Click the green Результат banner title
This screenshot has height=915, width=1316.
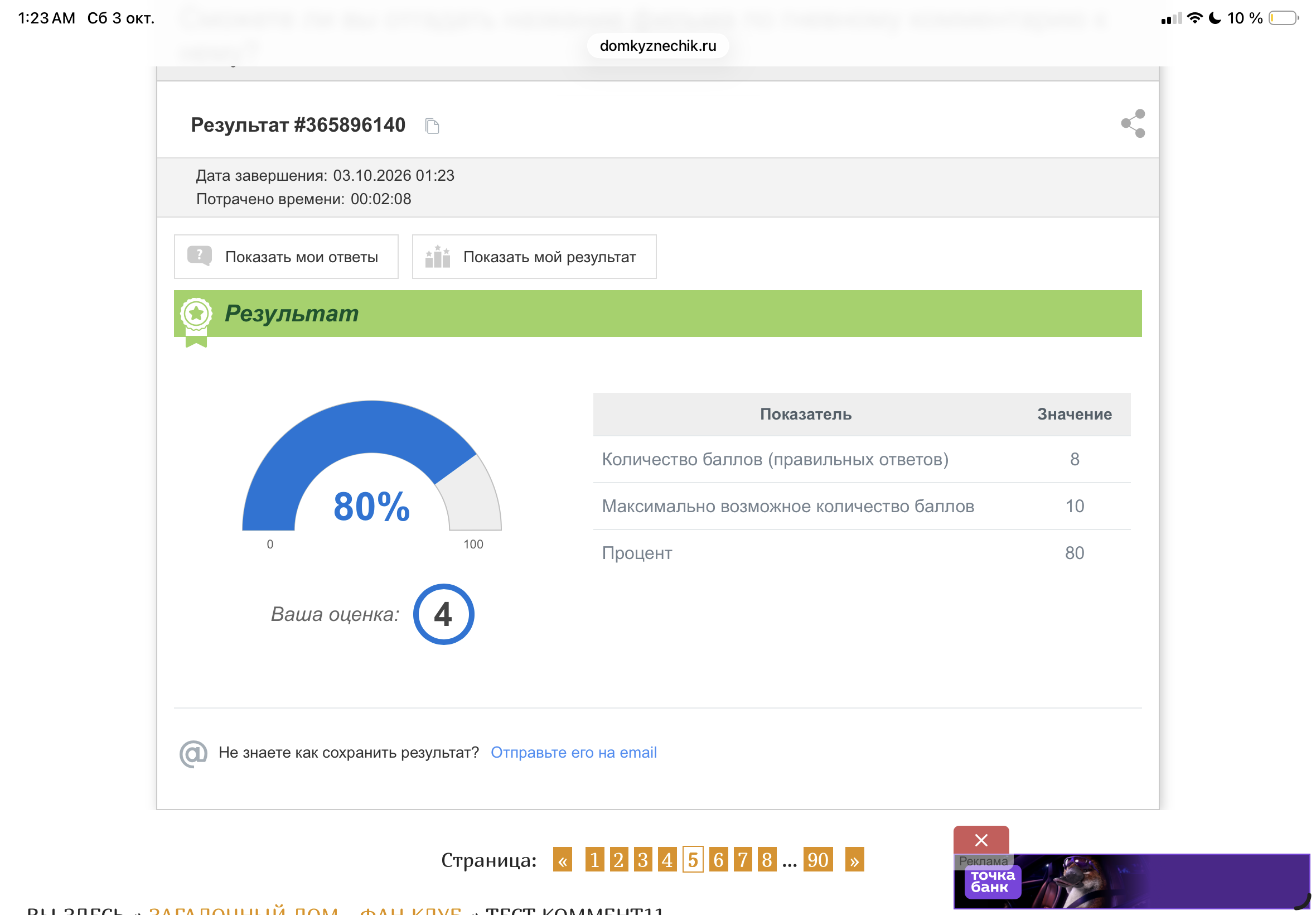pyautogui.click(x=292, y=314)
